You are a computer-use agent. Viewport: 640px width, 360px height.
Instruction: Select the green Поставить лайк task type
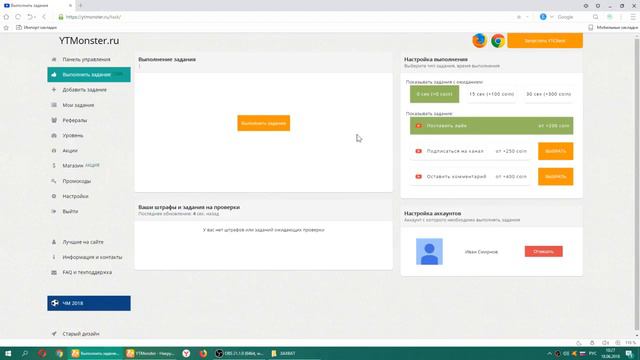coord(491,126)
